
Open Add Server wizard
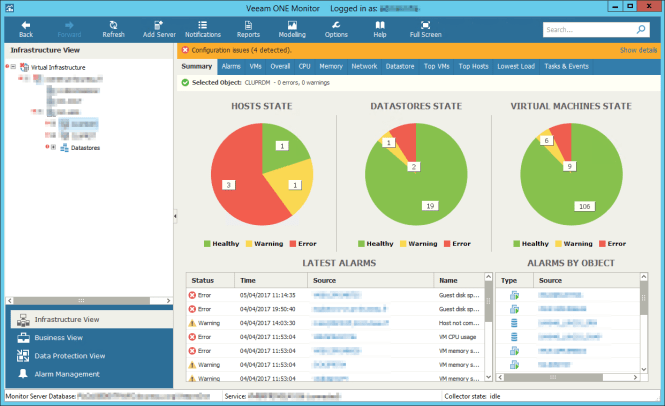pyautogui.click(x=159, y=29)
